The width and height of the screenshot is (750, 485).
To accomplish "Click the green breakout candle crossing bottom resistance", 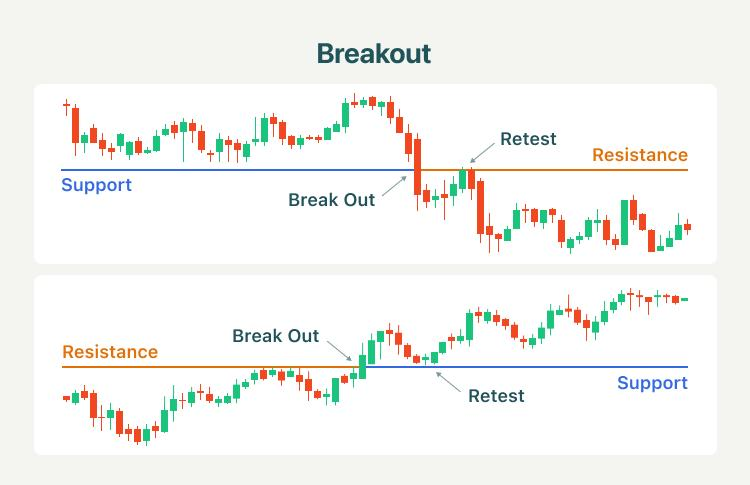I will click(x=363, y=367).
